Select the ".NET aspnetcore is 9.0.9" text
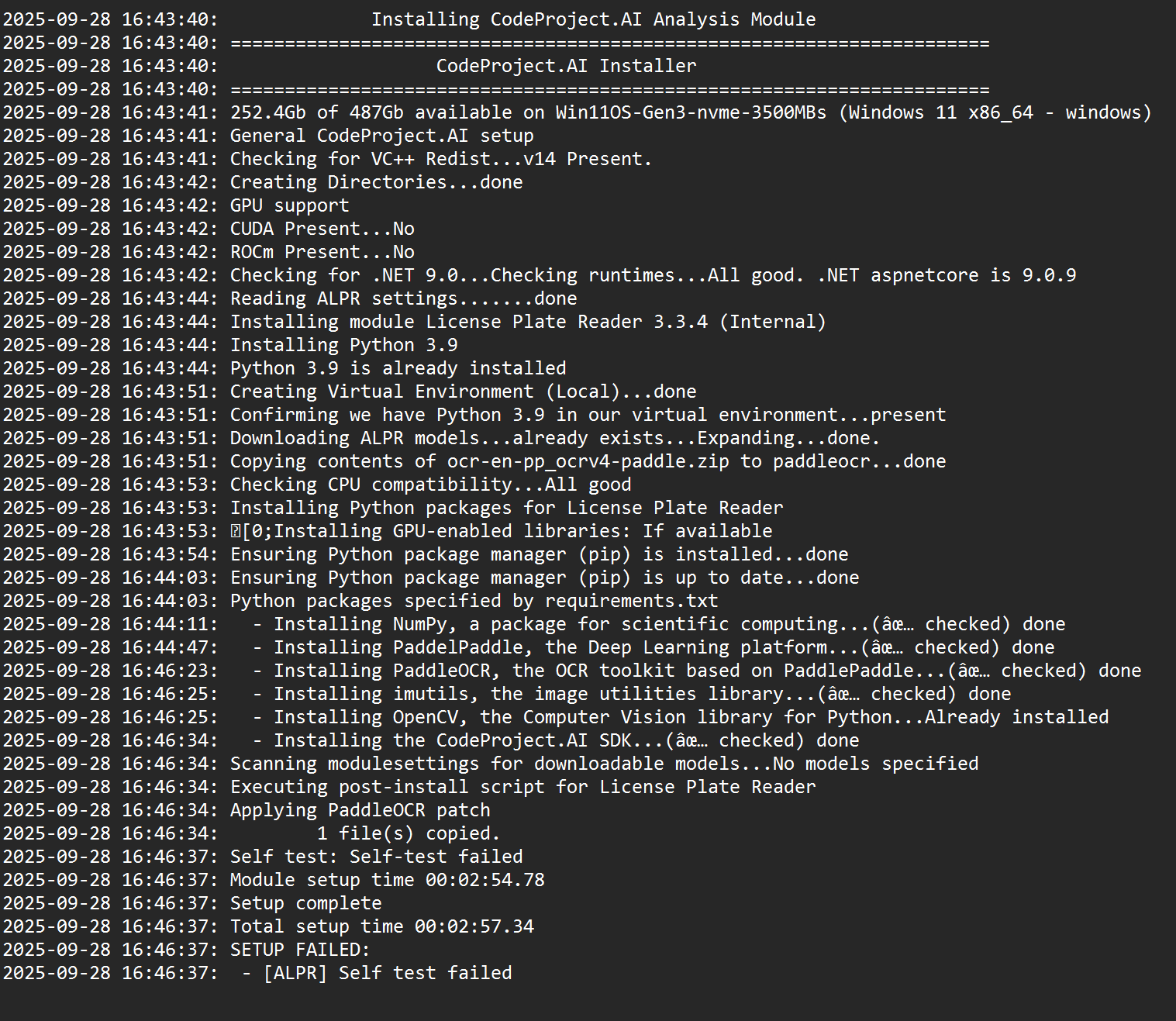The width and height of the screenshot is (1176, 1021). coord(946,275)
